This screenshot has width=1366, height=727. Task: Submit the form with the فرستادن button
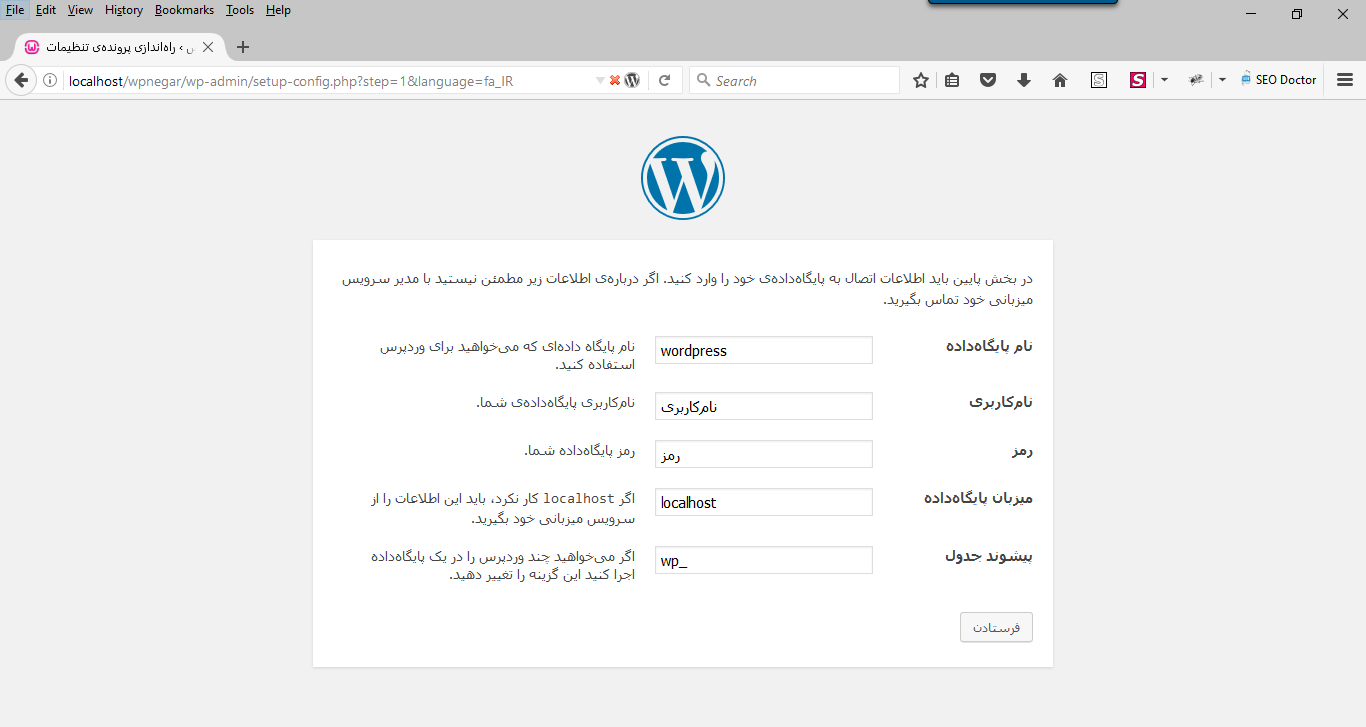(x=996, y=627)
